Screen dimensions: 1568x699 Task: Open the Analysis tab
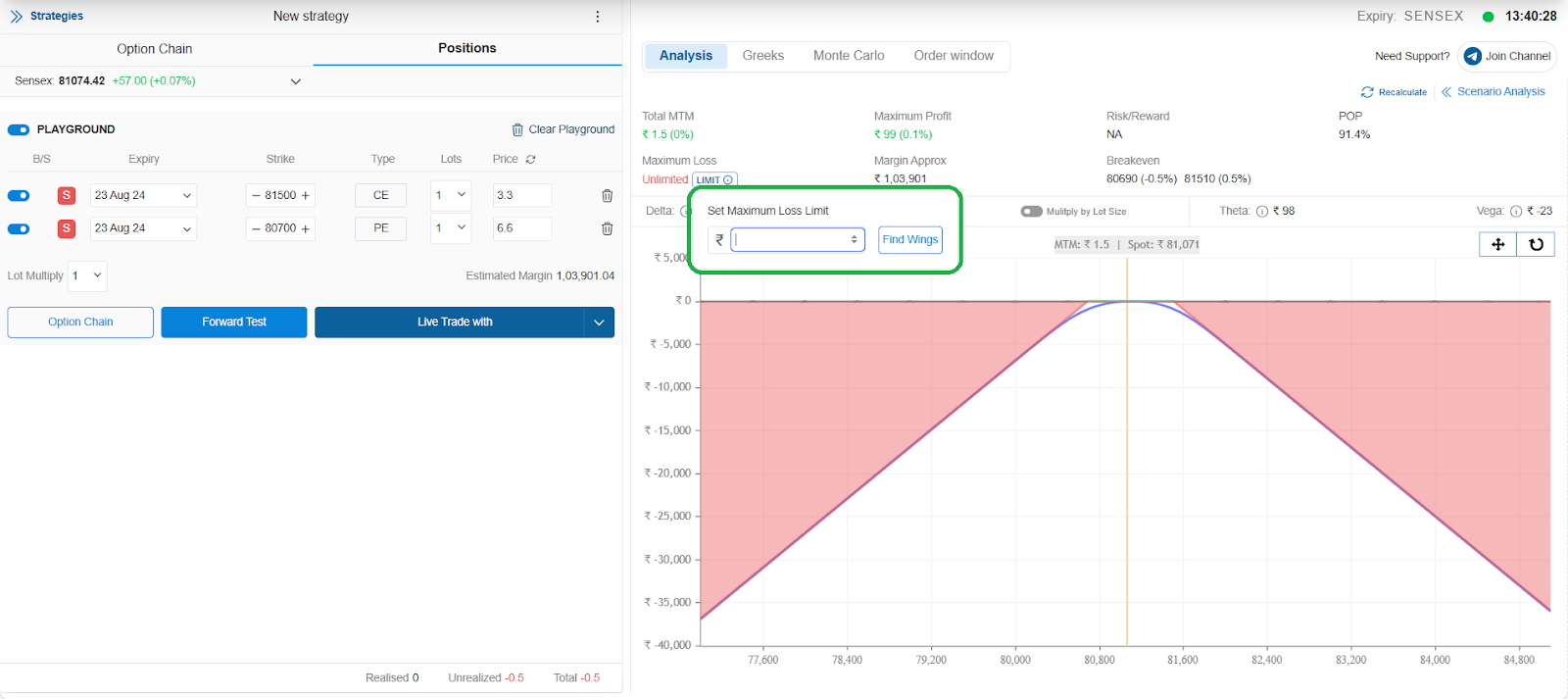click(x=686, y=56)
